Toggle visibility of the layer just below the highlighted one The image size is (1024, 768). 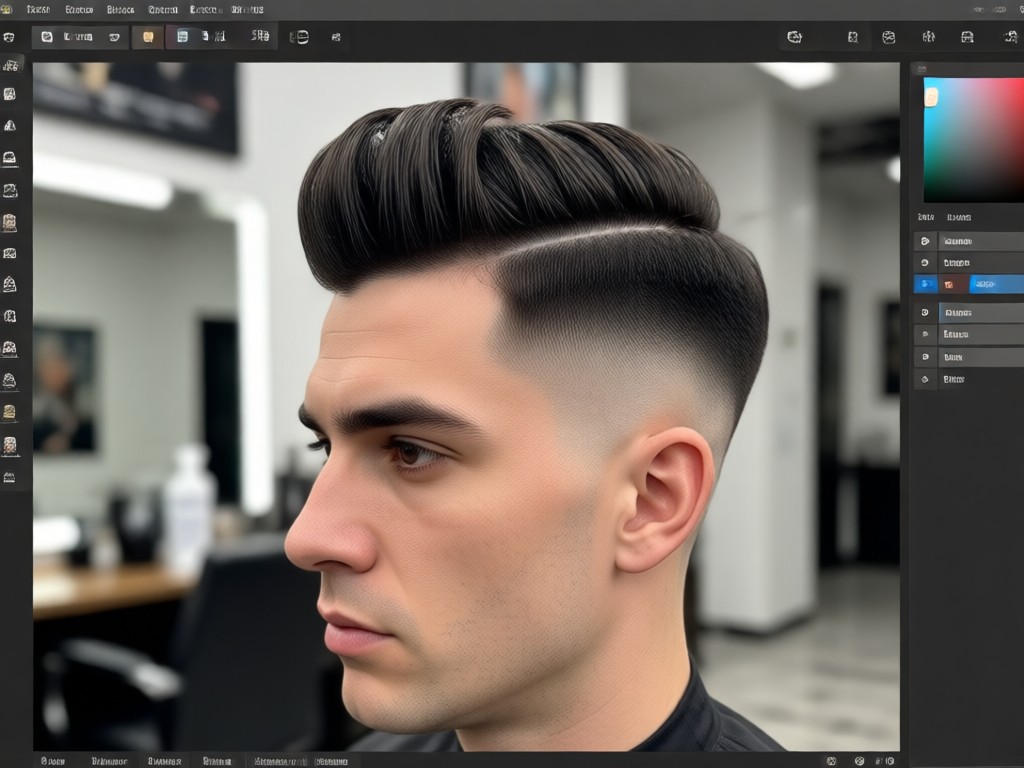coord(925,313)
